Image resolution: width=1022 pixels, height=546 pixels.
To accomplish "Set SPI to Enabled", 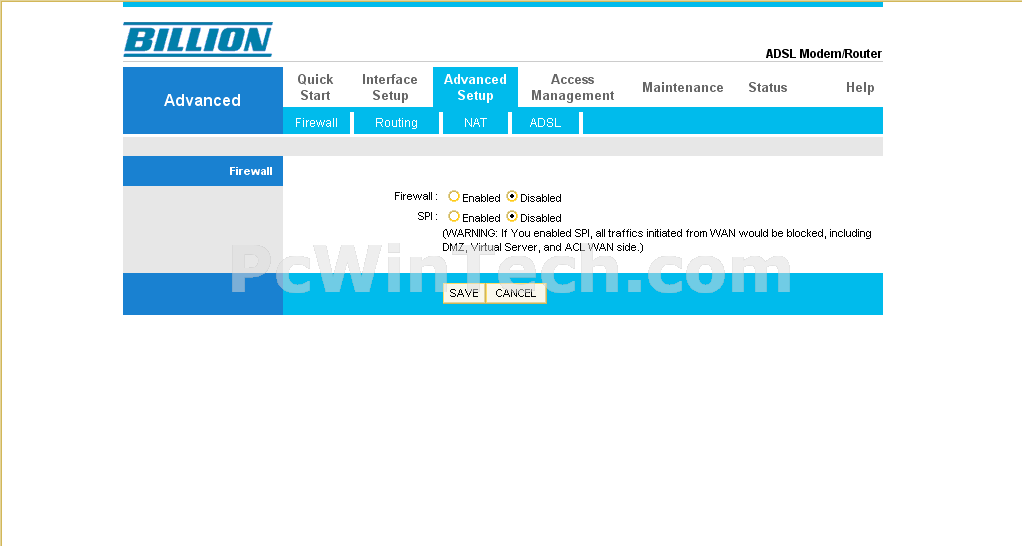I will coord(454,216).
